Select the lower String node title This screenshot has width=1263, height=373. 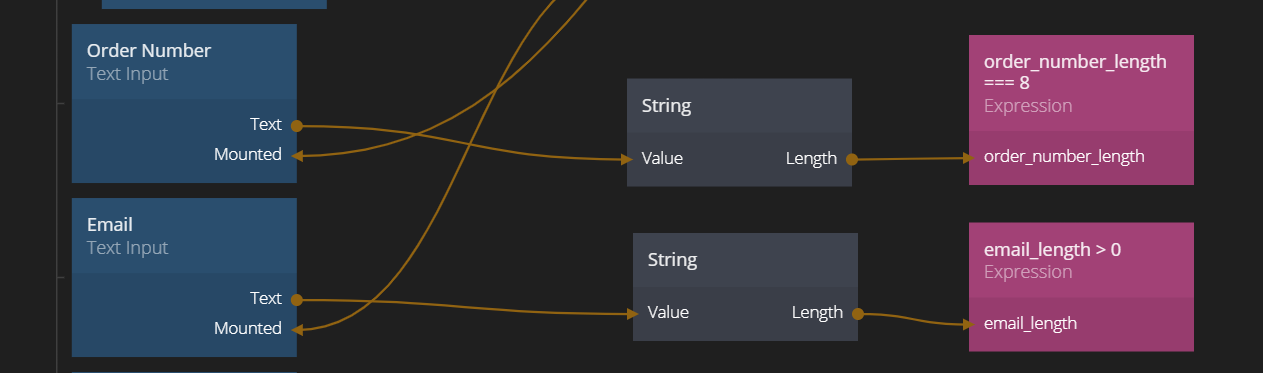[672, 260]
